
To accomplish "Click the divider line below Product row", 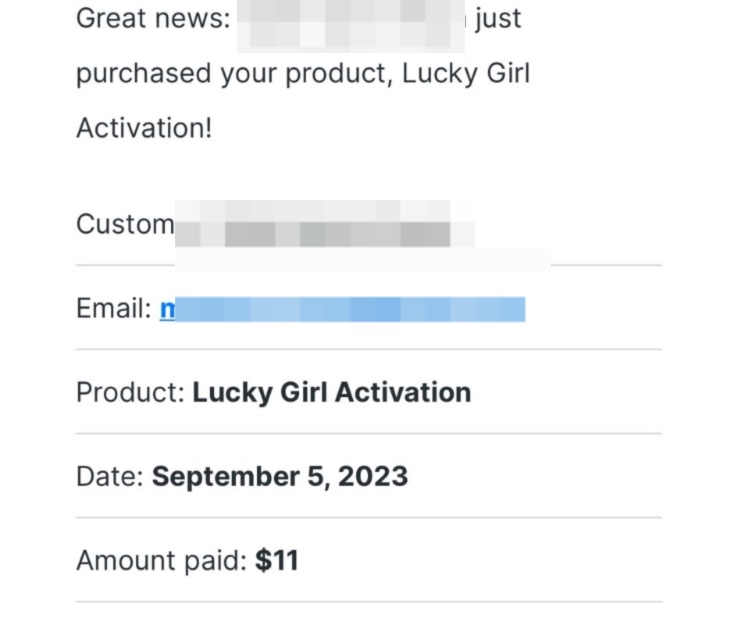I will click(x=368, y=433).
